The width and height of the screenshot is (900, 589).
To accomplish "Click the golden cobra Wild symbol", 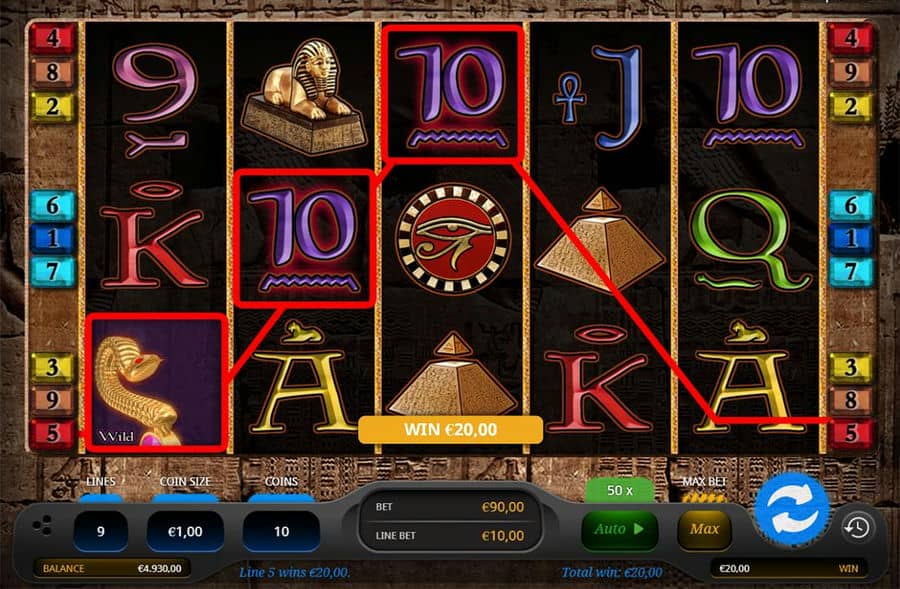I will click(156, 383).
